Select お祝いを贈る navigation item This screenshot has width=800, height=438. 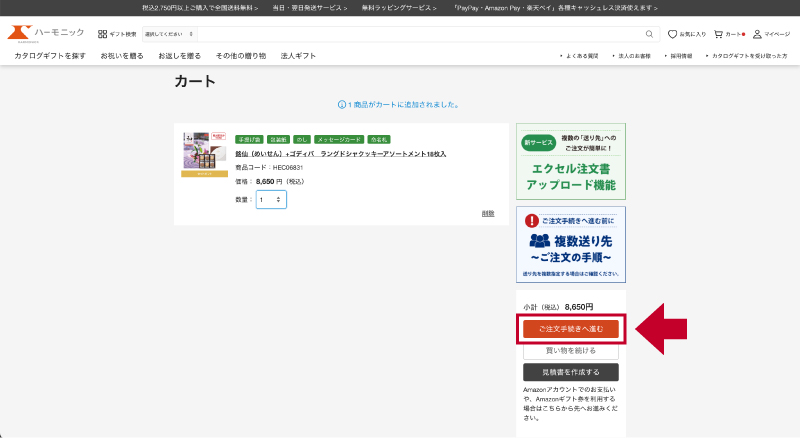[122, 56]
